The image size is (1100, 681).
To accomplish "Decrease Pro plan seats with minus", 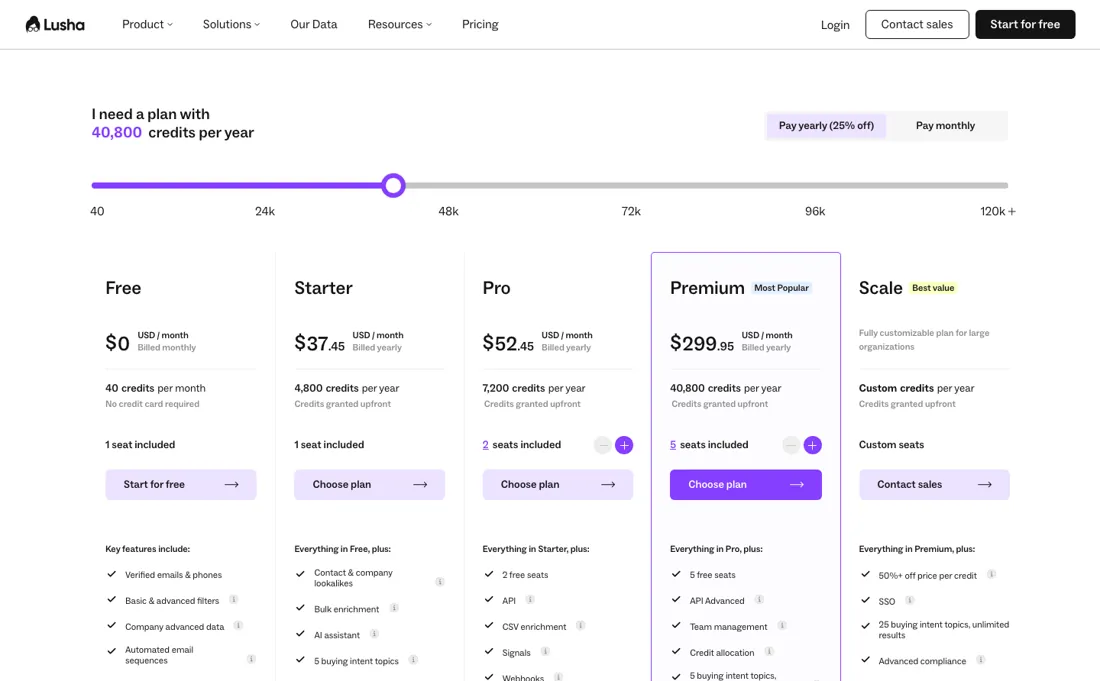I will (603, 445).
